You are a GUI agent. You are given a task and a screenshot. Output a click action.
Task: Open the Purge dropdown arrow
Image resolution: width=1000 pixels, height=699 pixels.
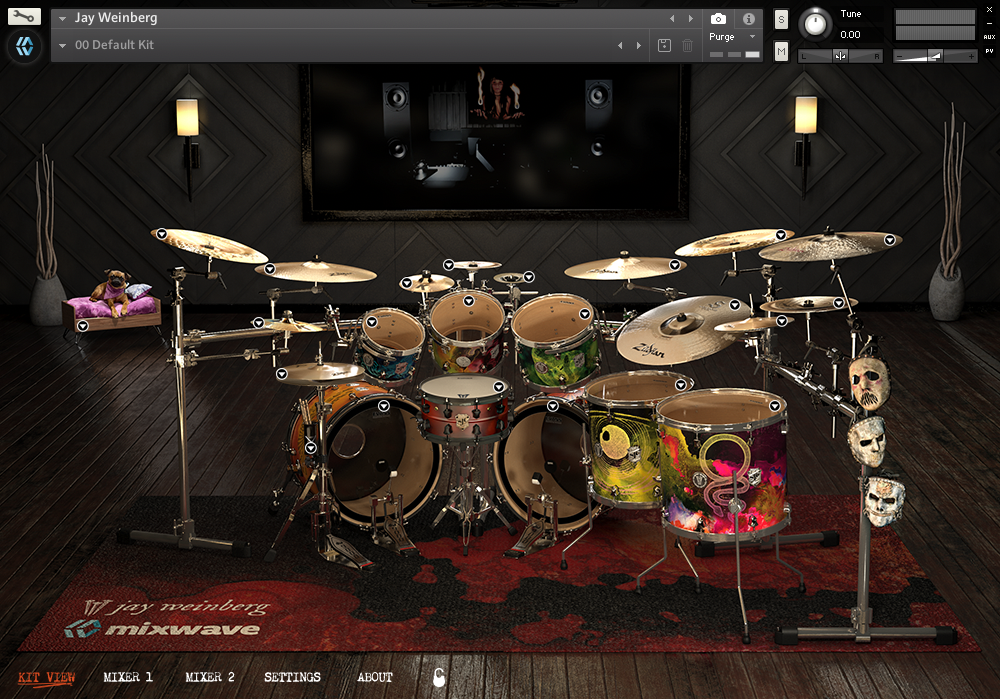click(752, 36)
